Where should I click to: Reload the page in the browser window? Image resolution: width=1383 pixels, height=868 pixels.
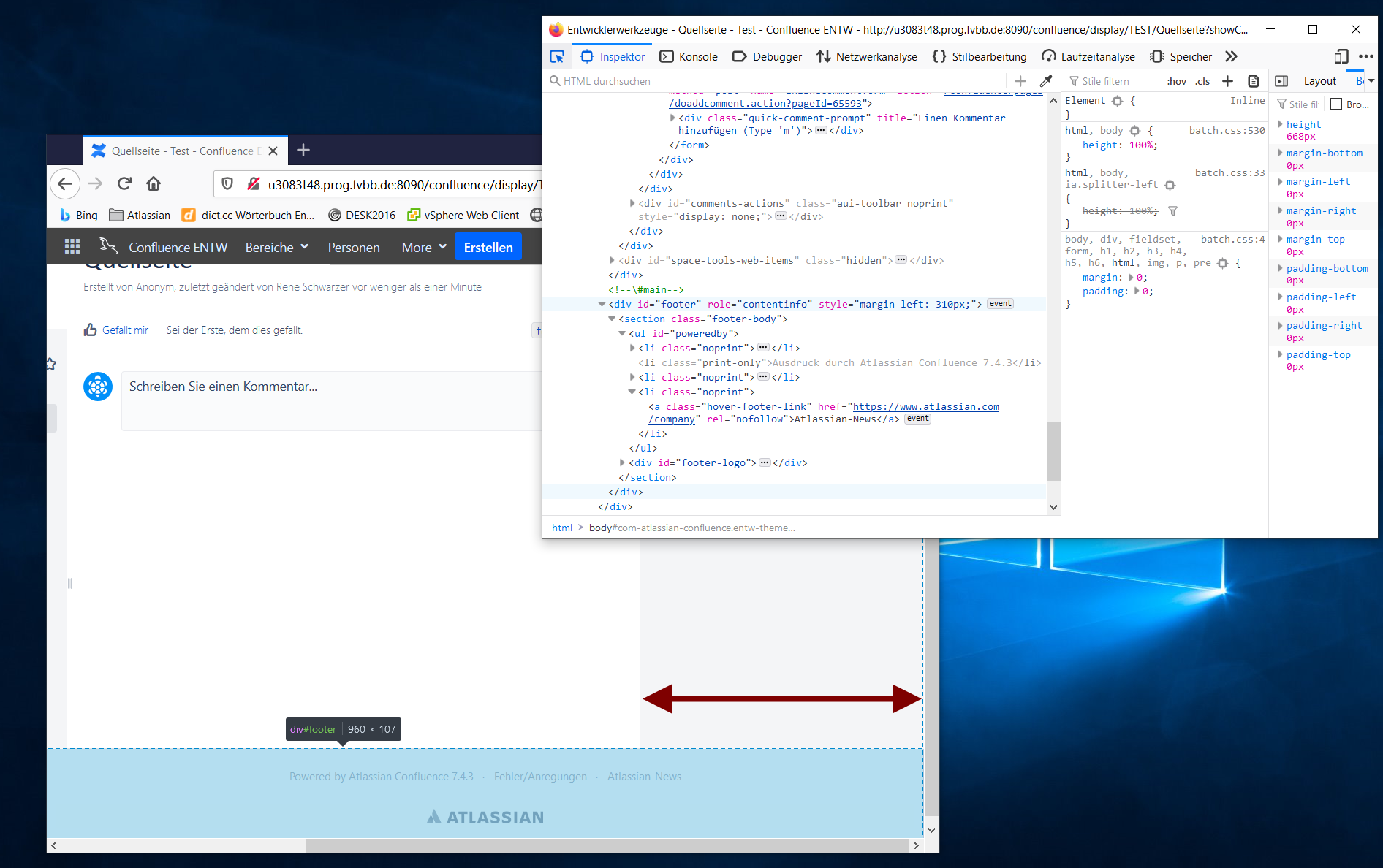pyautogui.click(x=124, y=183)
